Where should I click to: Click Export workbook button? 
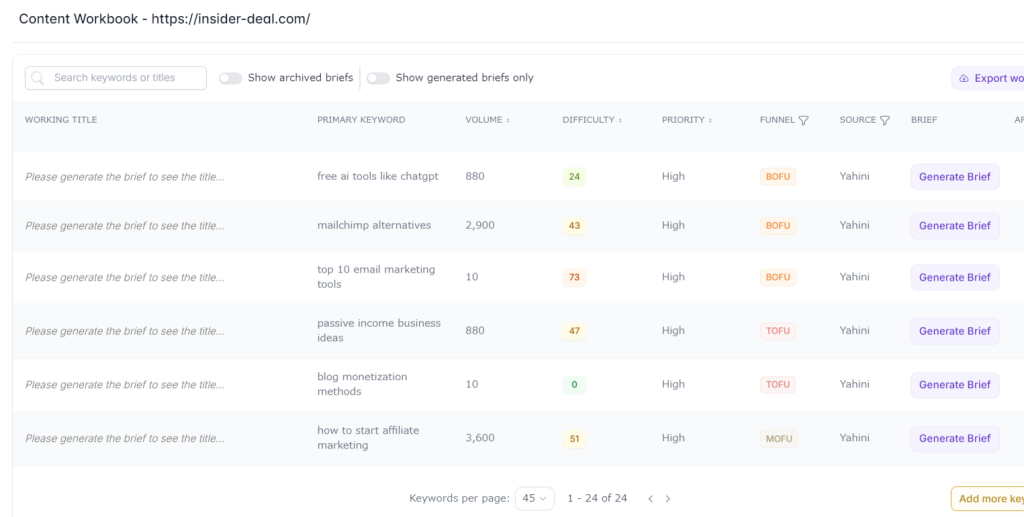point(987,78)
